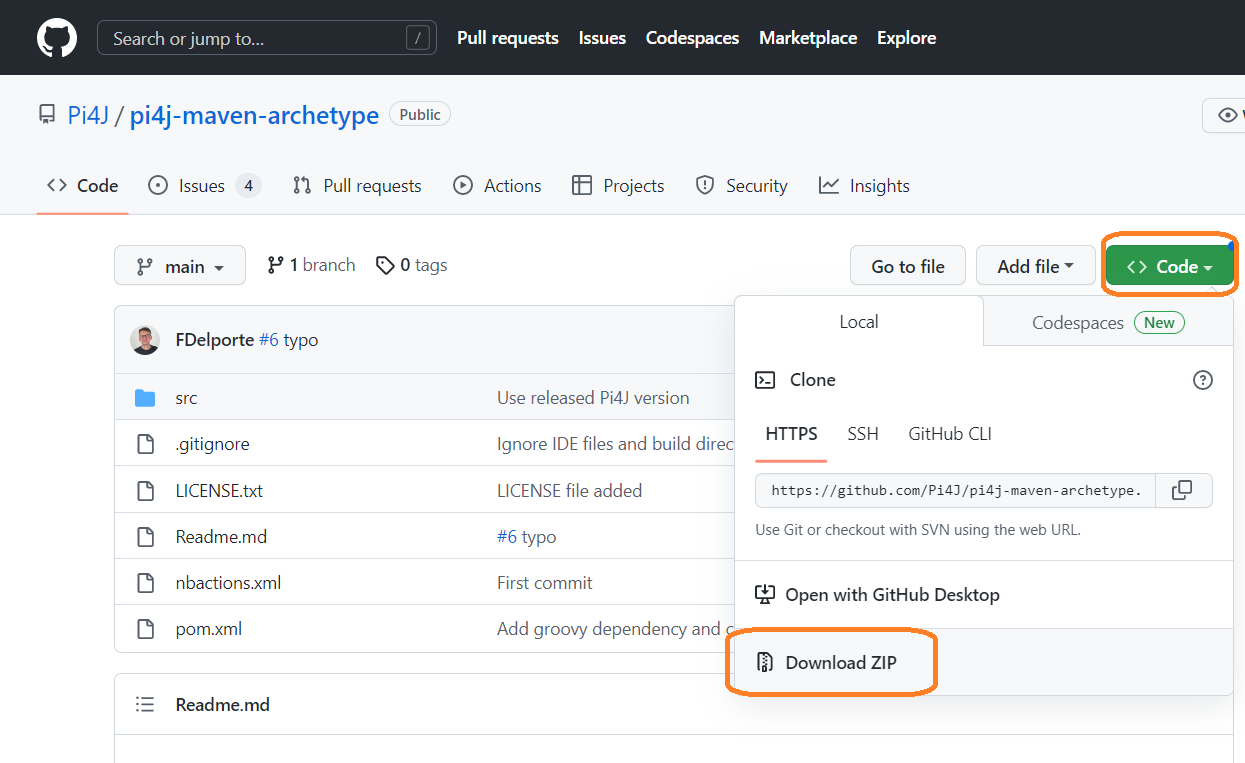Click Open with GitHub Desktop
The image size is (1245, 763).
(x=892, y=595)
